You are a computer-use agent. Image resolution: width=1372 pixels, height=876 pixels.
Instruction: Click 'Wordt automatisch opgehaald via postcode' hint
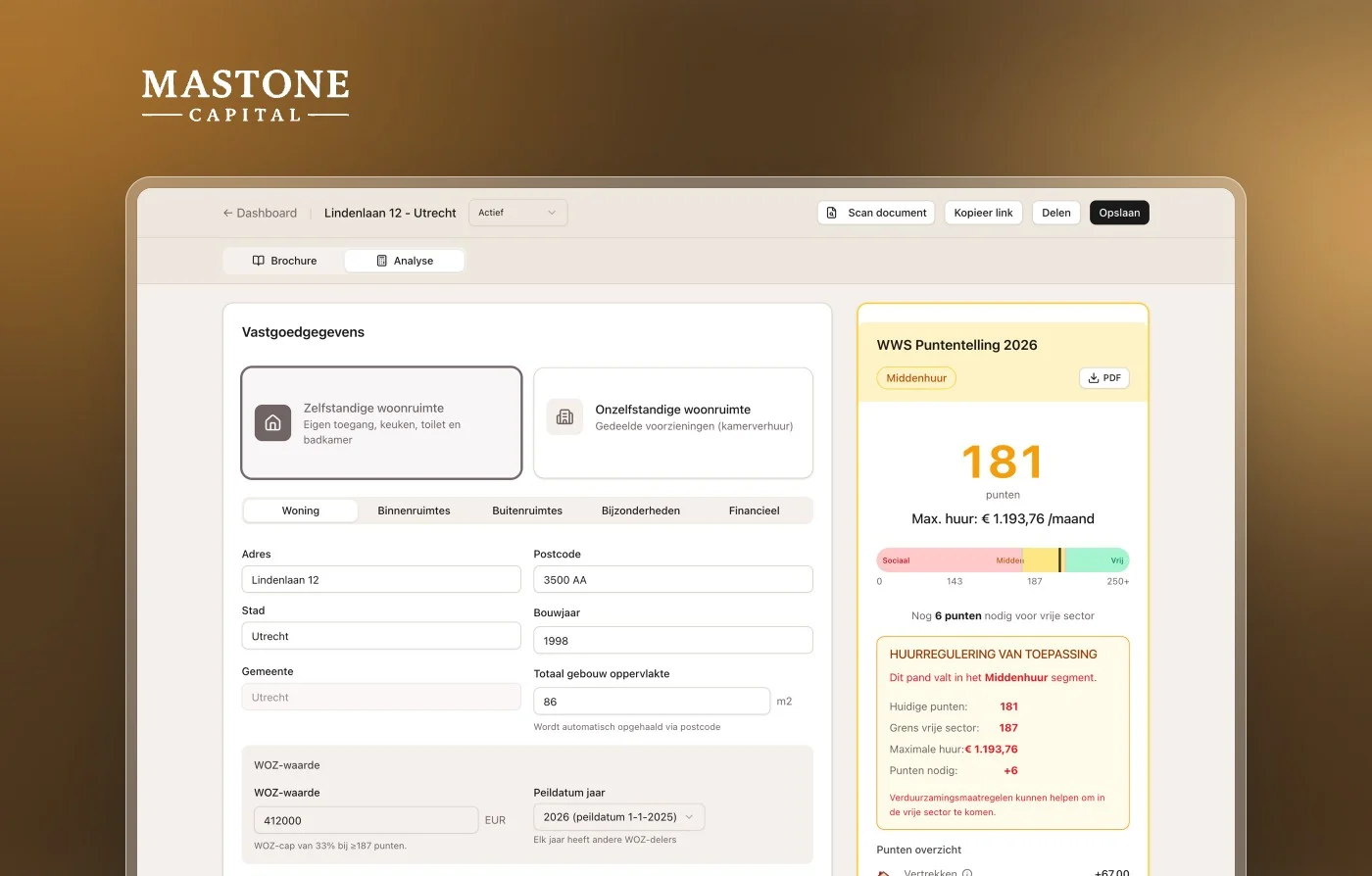click(627, 727)
